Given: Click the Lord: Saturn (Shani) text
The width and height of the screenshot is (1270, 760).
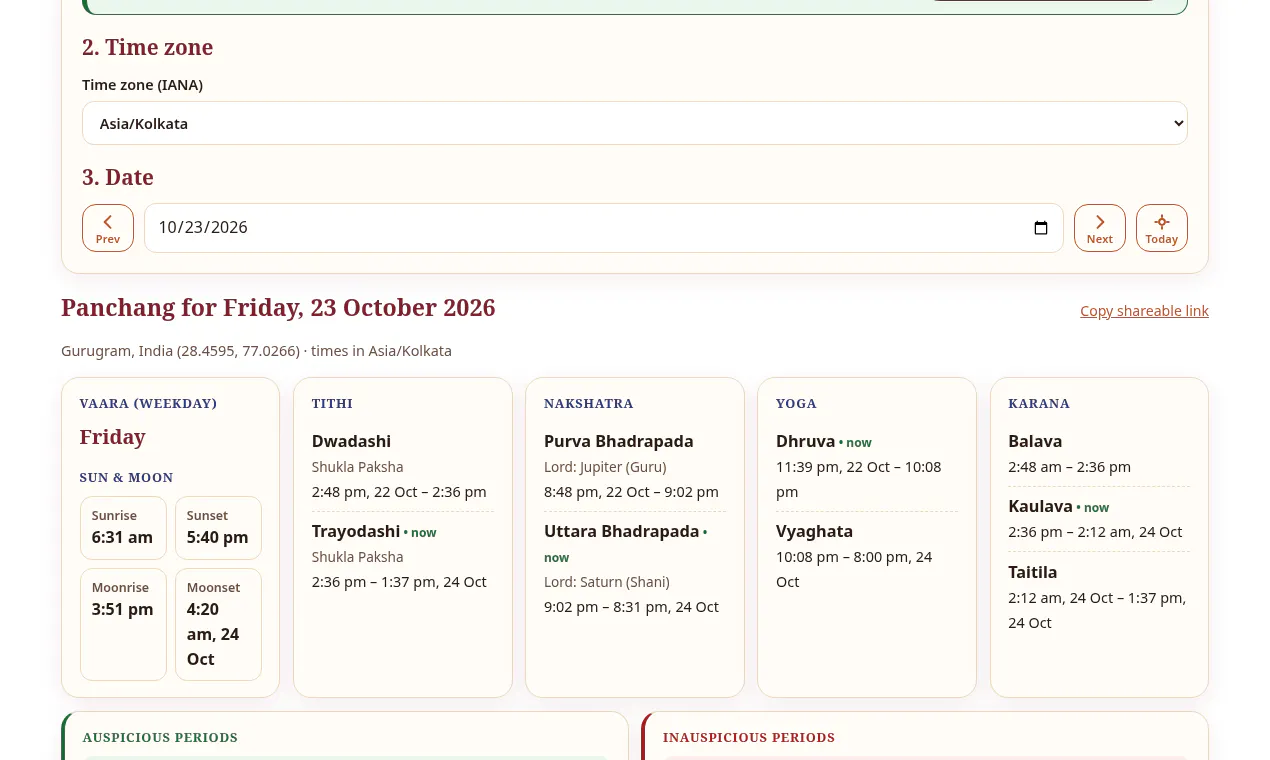Looking at the screenshot, I should [607, 582].
